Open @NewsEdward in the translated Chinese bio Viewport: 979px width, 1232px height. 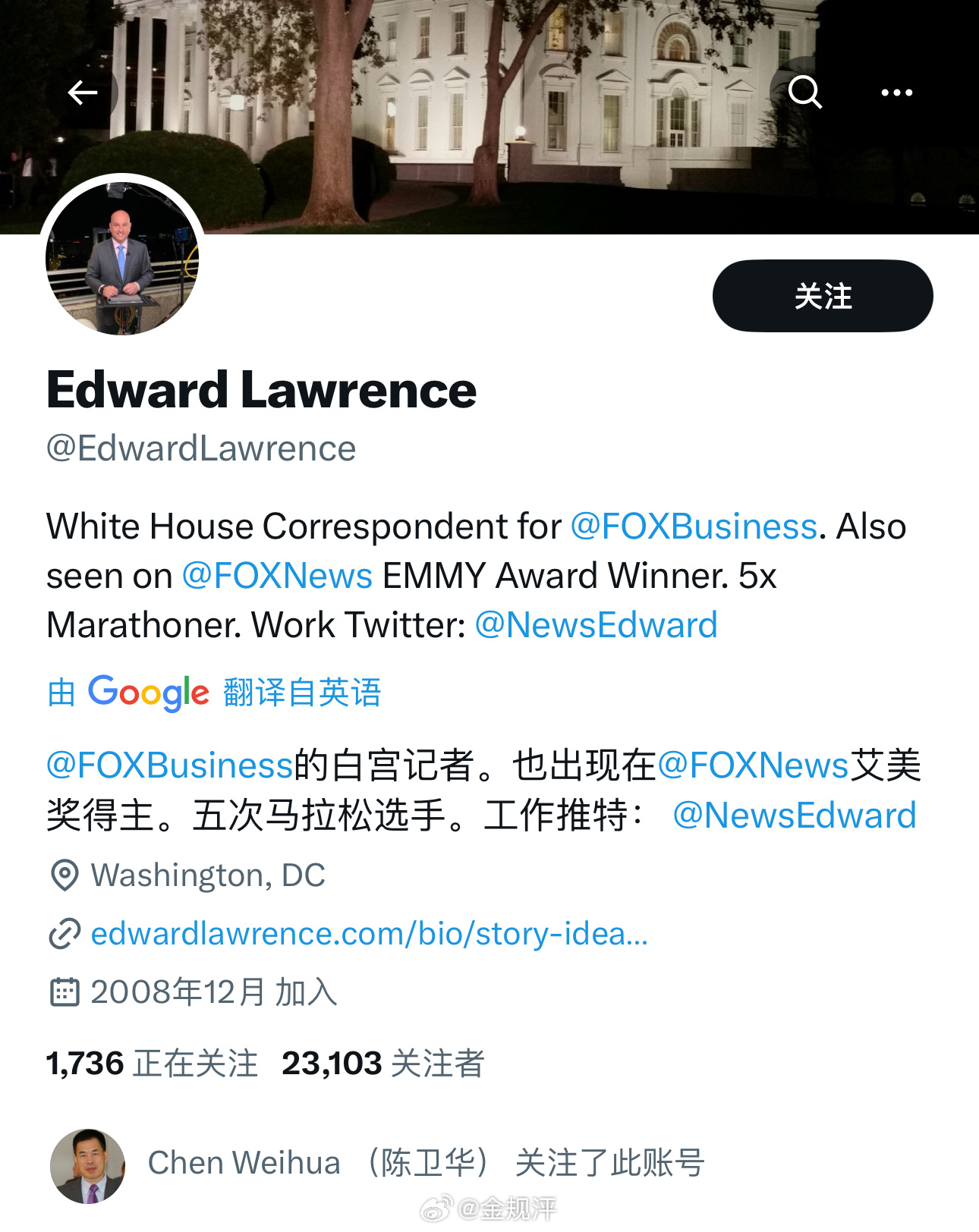pyautogui.click(x=795, y=816)
